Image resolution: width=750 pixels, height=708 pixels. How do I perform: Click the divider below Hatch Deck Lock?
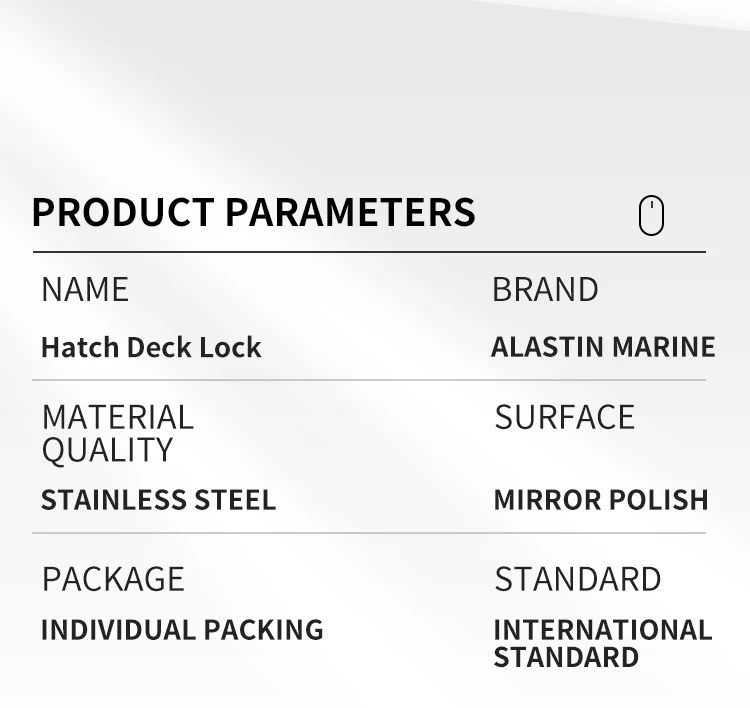point(369,380)
